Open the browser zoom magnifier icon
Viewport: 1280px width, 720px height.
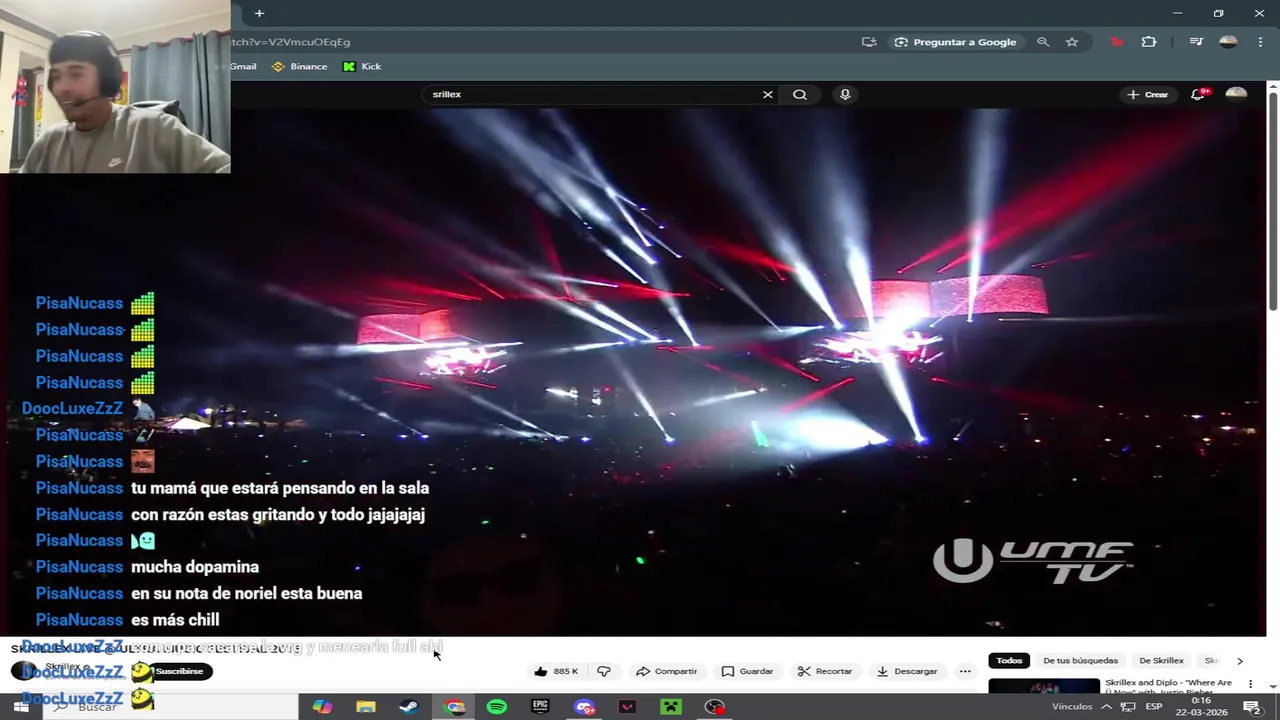click(x=1043, y=42)
